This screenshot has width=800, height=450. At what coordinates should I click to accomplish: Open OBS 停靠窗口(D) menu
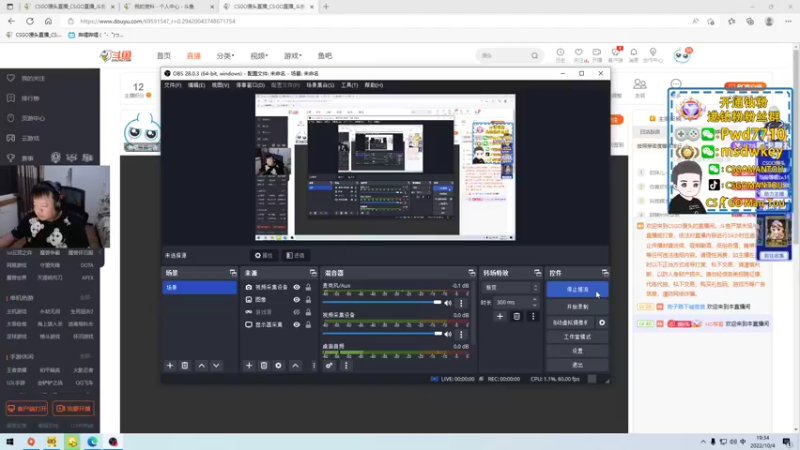250,85
